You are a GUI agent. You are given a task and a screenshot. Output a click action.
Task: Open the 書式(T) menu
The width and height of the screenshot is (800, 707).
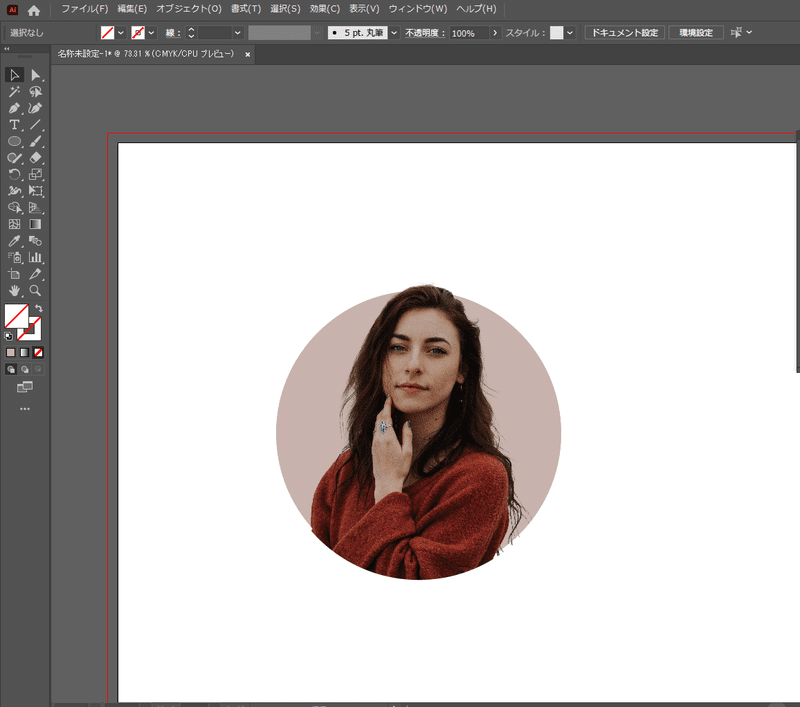coord(246,9)
